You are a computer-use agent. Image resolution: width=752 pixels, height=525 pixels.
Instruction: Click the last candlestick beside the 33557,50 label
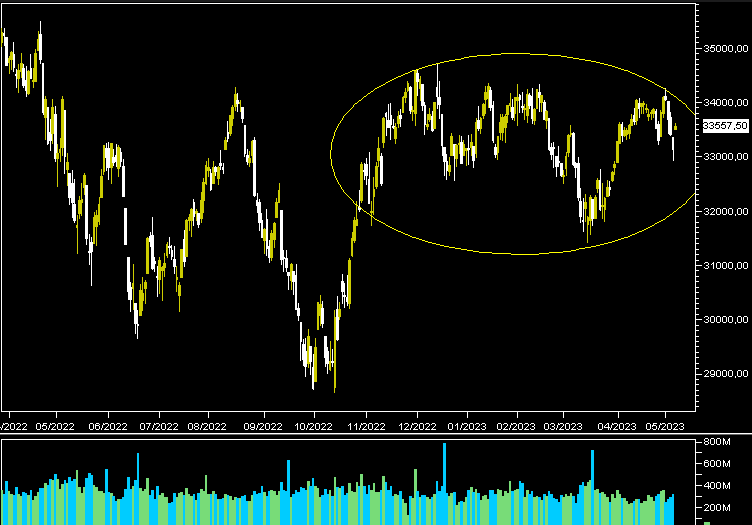[676, 127]
